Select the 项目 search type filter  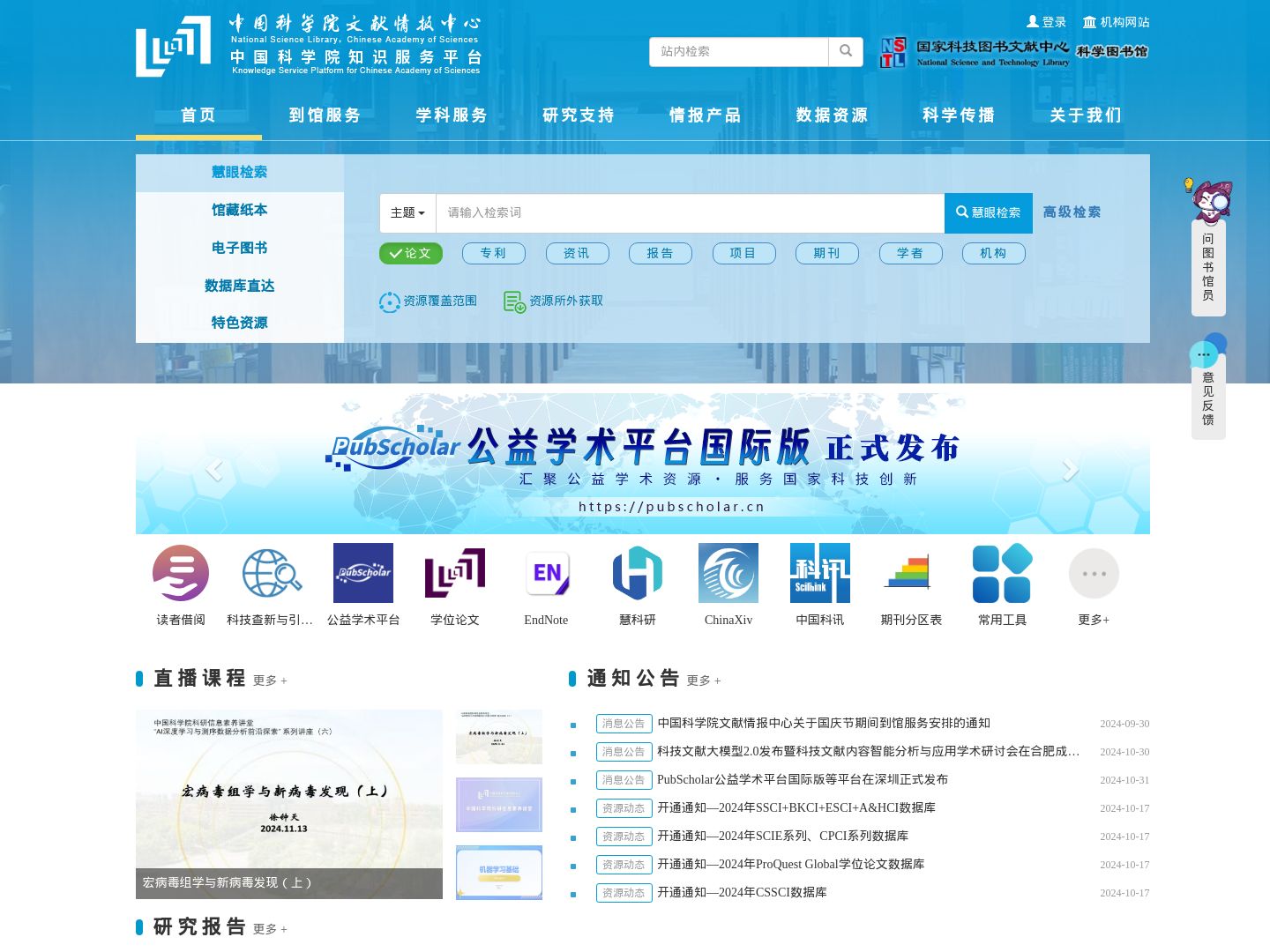tap(743, 253)
